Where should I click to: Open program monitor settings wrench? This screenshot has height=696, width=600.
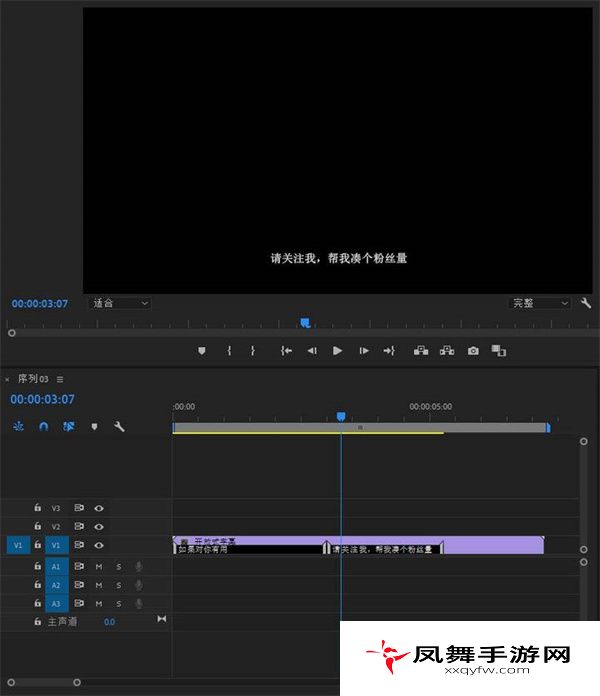[x=586, y=303]
